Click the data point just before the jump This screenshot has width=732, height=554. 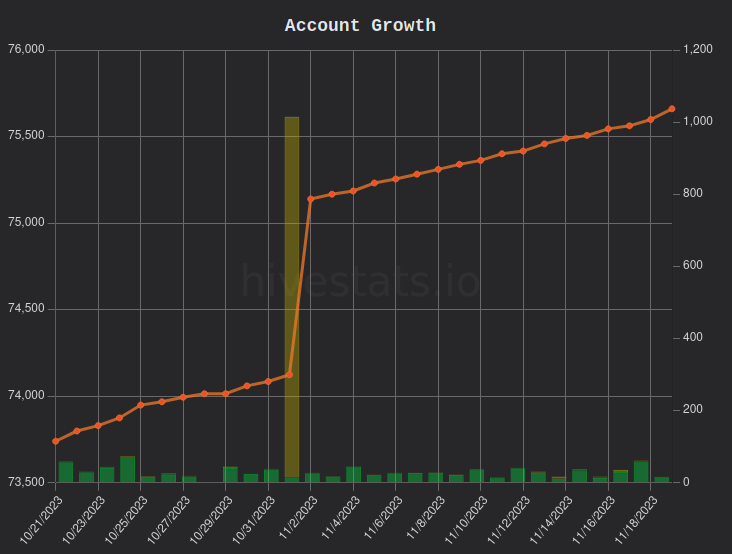point(289,375)
